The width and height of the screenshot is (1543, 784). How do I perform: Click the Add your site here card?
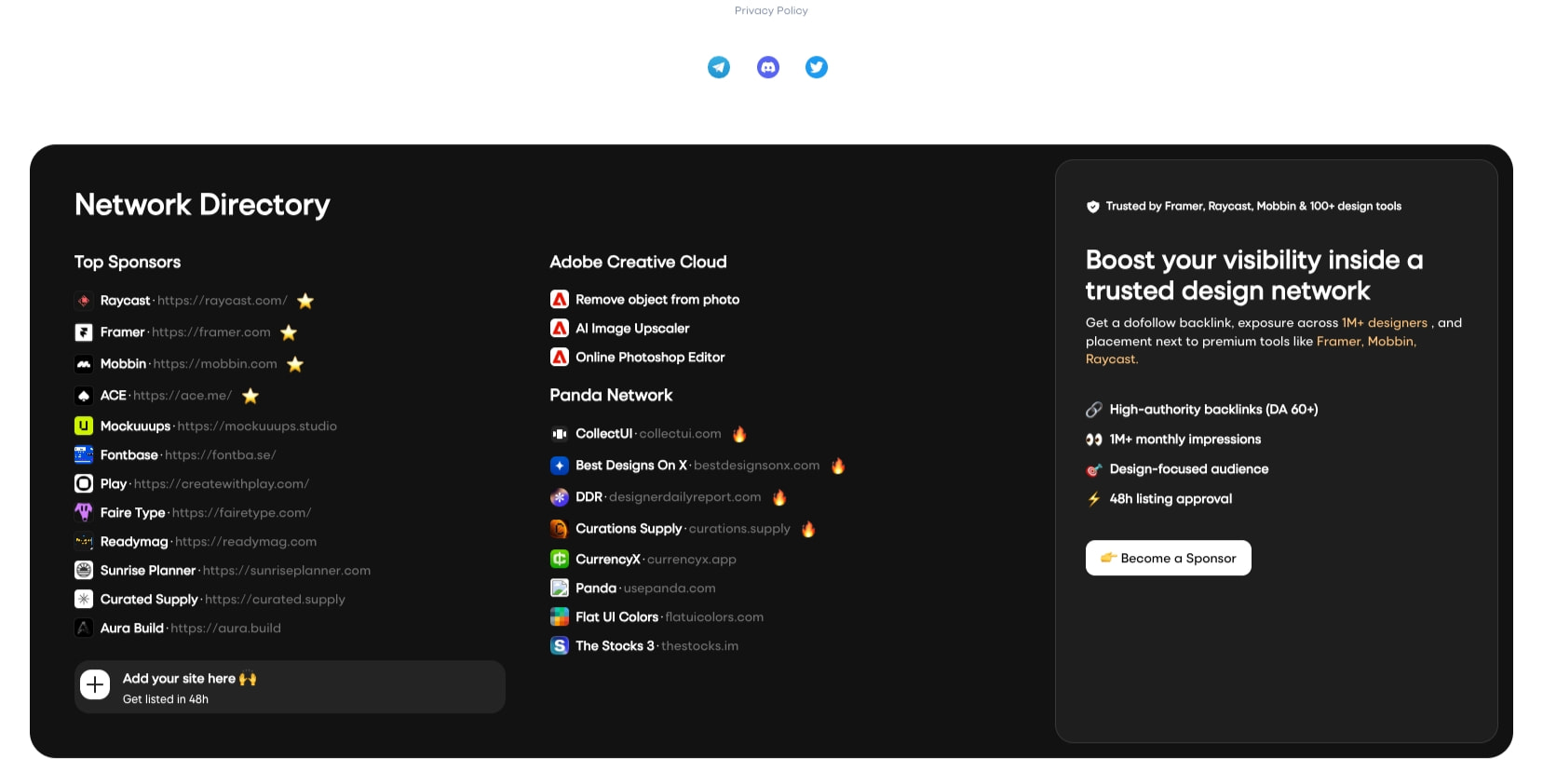pyautogui.click(x=290, y=687)
